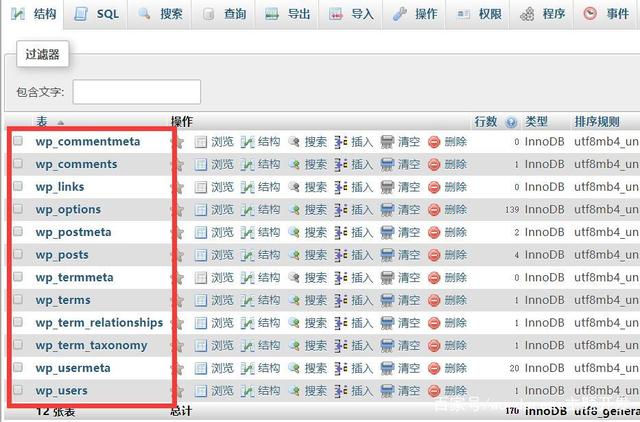Favorite wp_commentmeta with star icon

pos(177,142)
